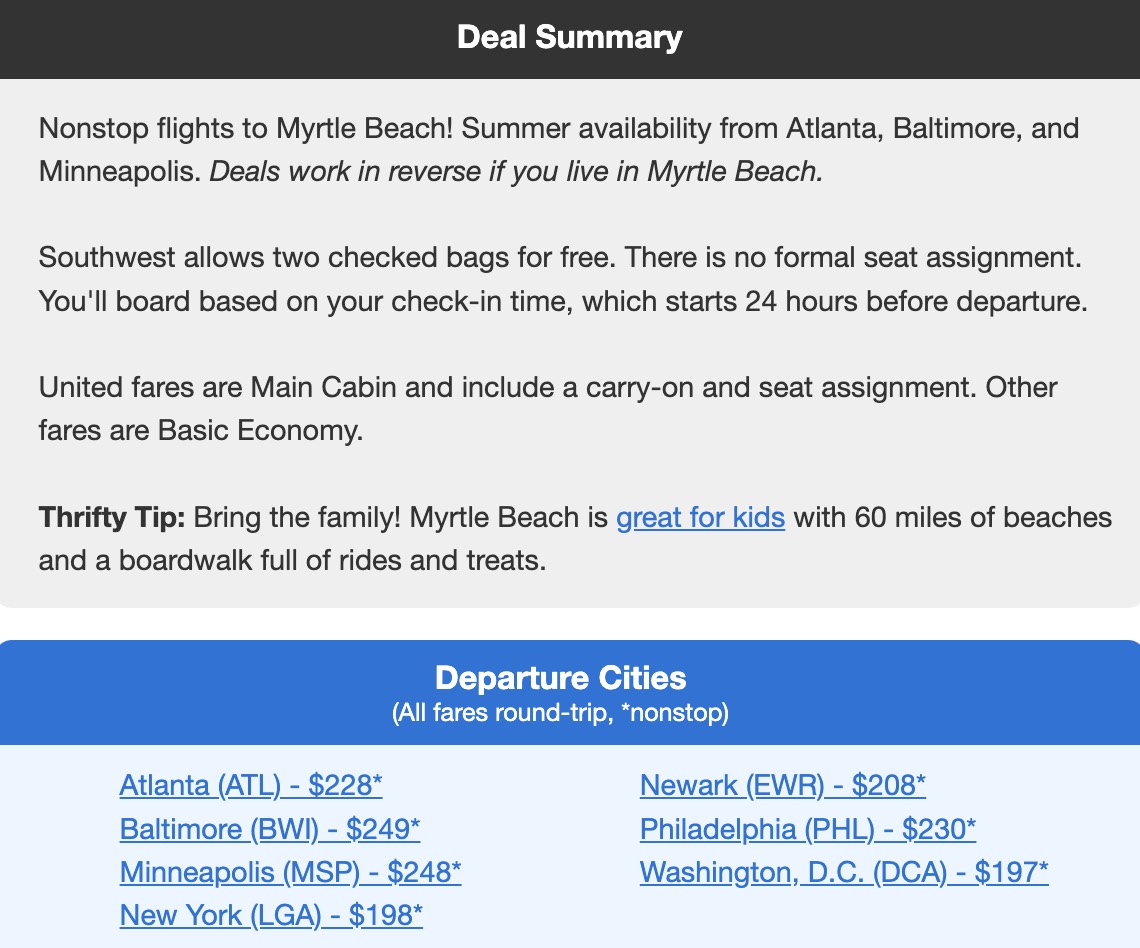Open the Atlanta (ATL) $228 fare link
This screenshot has height=948, width=1140.
coord(250,786)
